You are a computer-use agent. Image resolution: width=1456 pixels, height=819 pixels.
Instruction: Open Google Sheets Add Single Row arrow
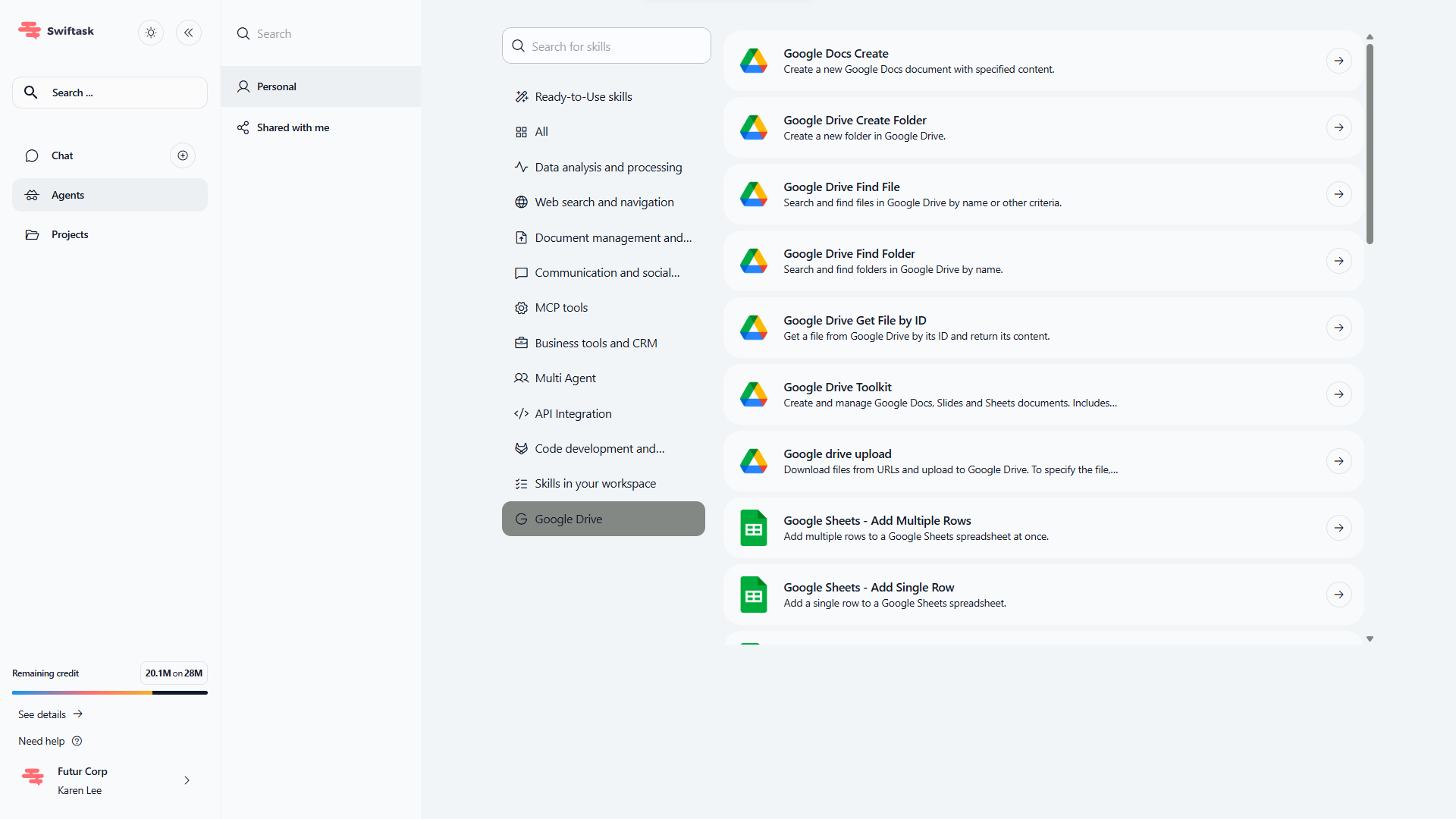click(1338, 595)
